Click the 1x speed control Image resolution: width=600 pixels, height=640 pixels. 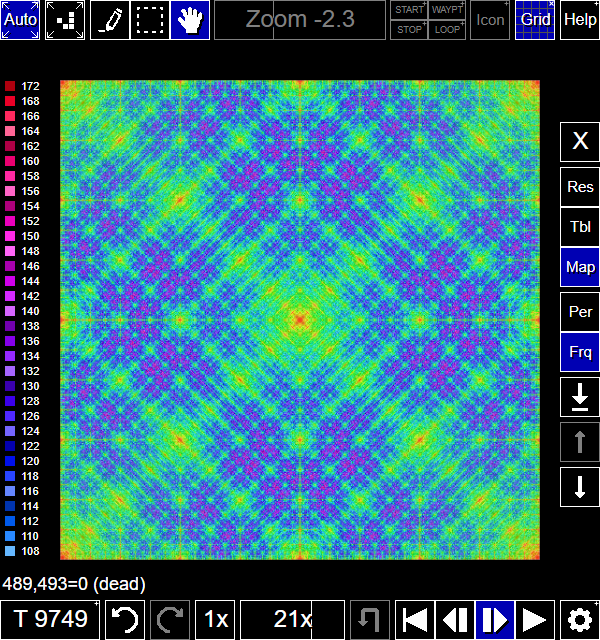tap(215, 620)
